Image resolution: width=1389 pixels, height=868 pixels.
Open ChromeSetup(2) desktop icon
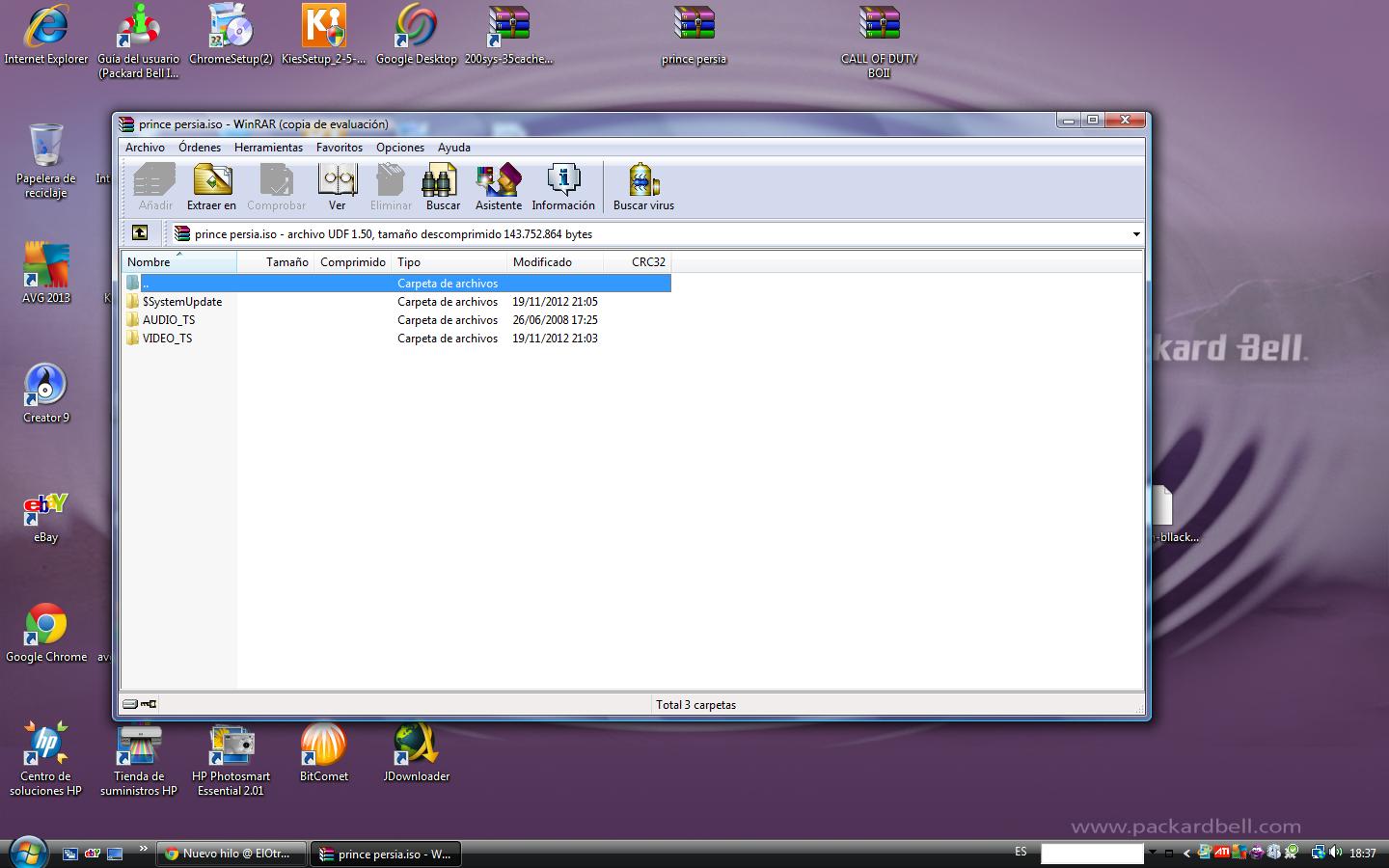pyautogui.click(x=231, y=35)
